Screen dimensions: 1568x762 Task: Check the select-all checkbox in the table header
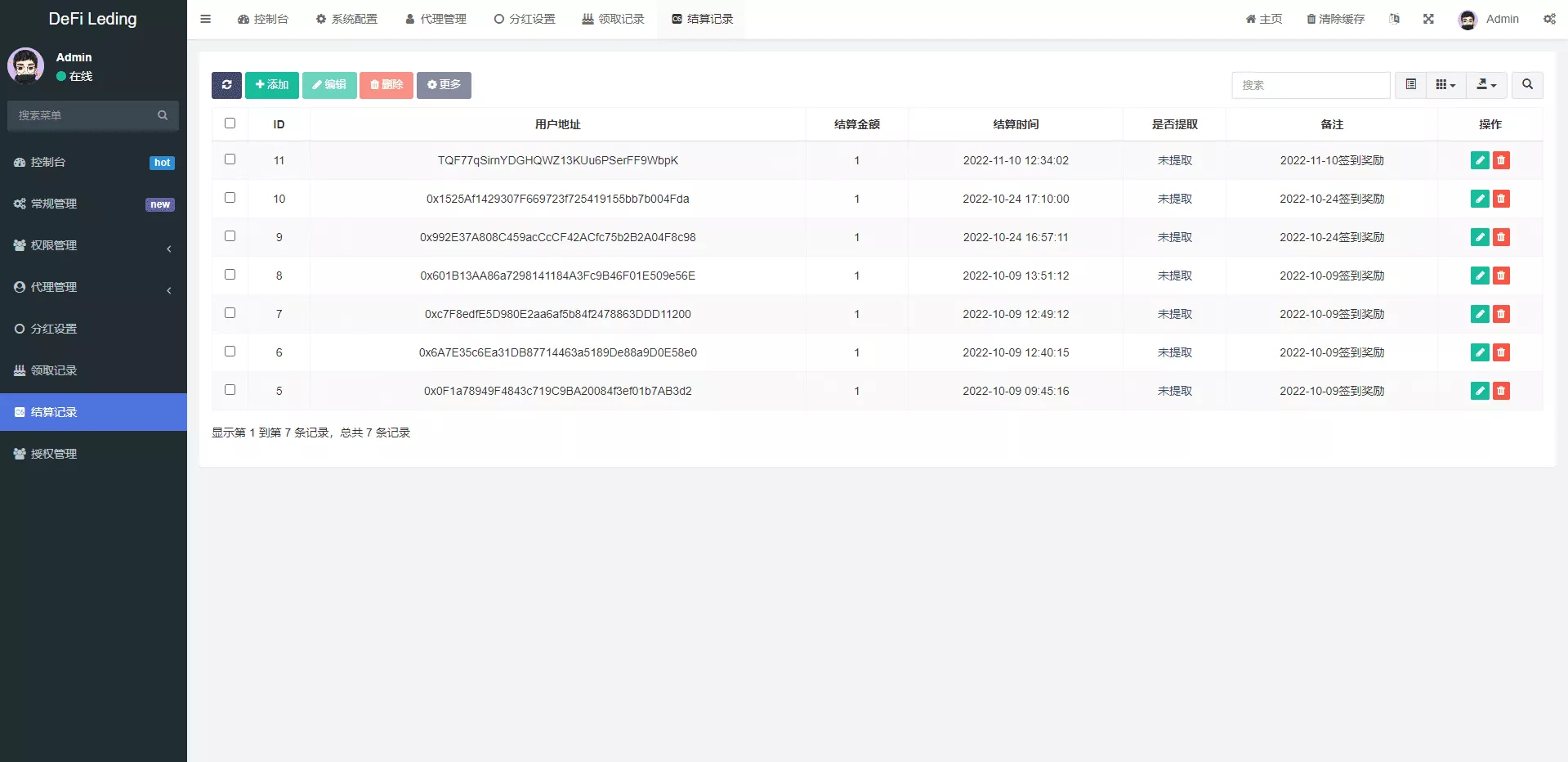click(230, 123)
